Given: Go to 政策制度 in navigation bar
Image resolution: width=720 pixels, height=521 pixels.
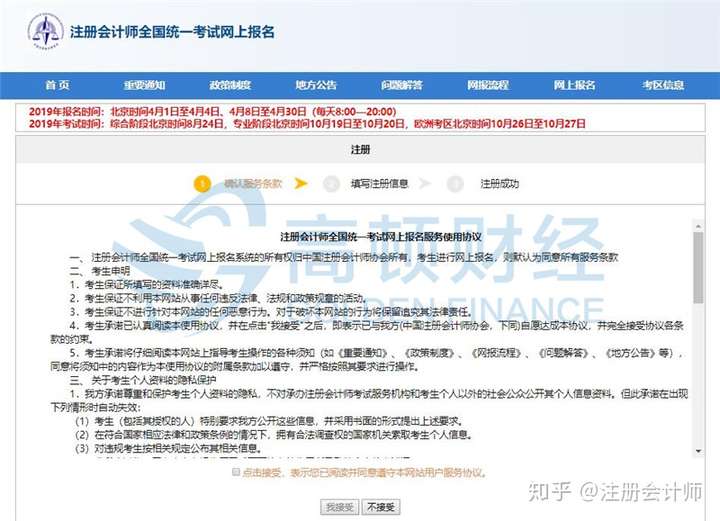Looking at the screenshot, I should [x=230, y=85].
